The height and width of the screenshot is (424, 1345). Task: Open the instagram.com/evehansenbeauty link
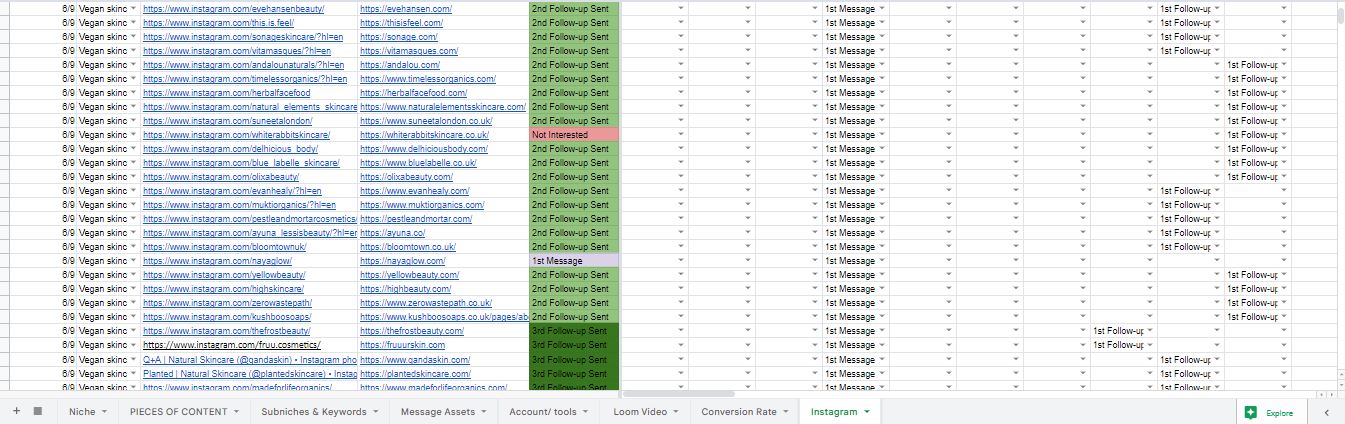(x=234, y=9)
